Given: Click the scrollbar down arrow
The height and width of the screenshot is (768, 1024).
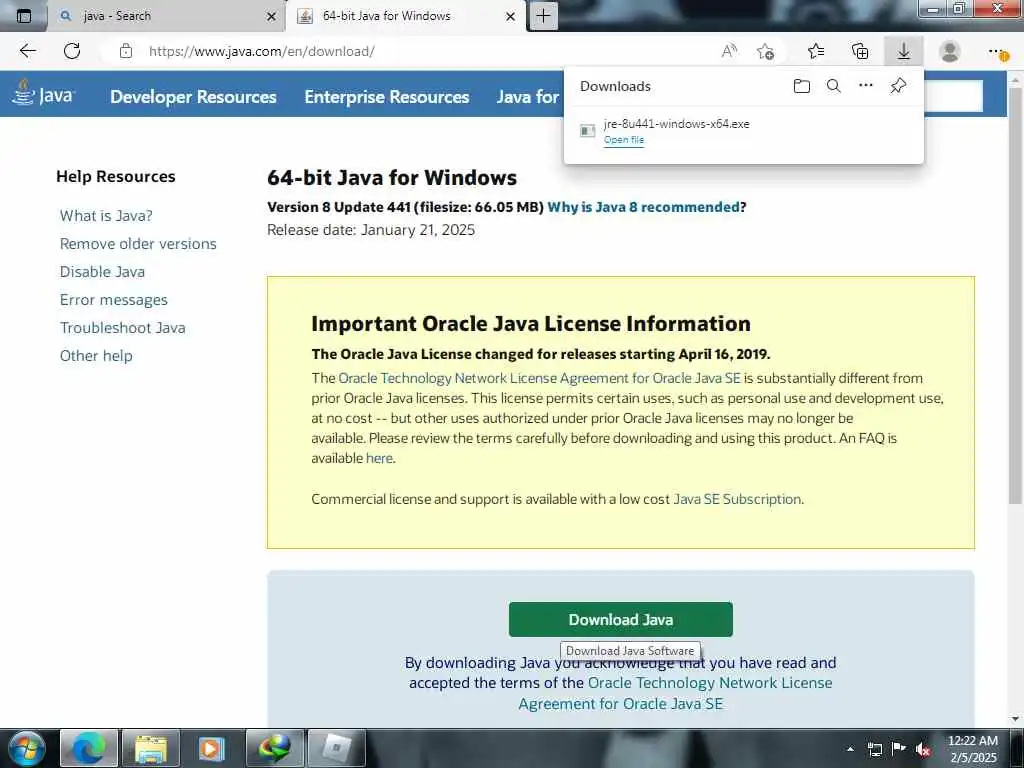Looking at the screenshot, I should tap(1015, 719).
